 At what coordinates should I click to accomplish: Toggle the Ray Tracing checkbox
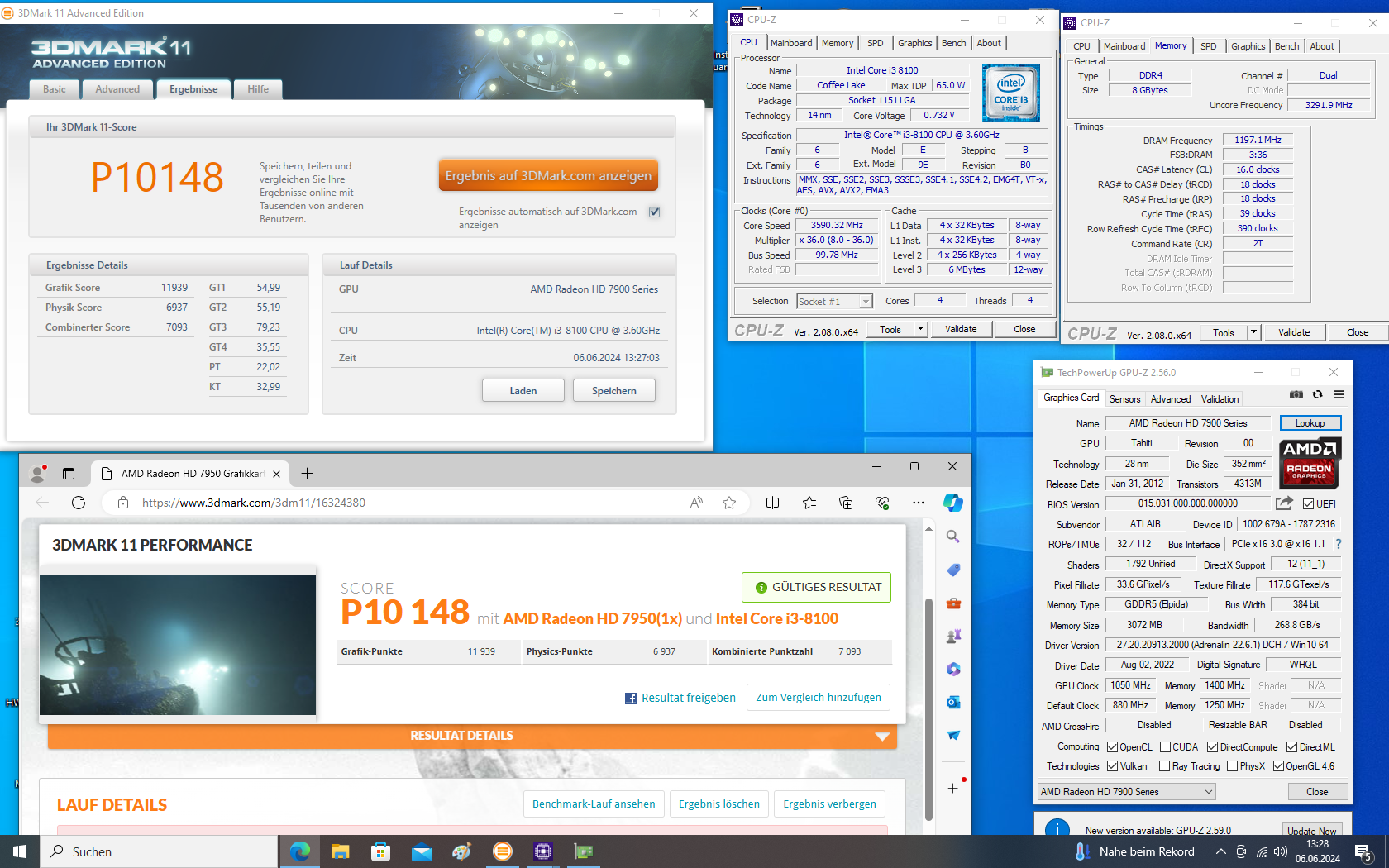point(1165,766)
